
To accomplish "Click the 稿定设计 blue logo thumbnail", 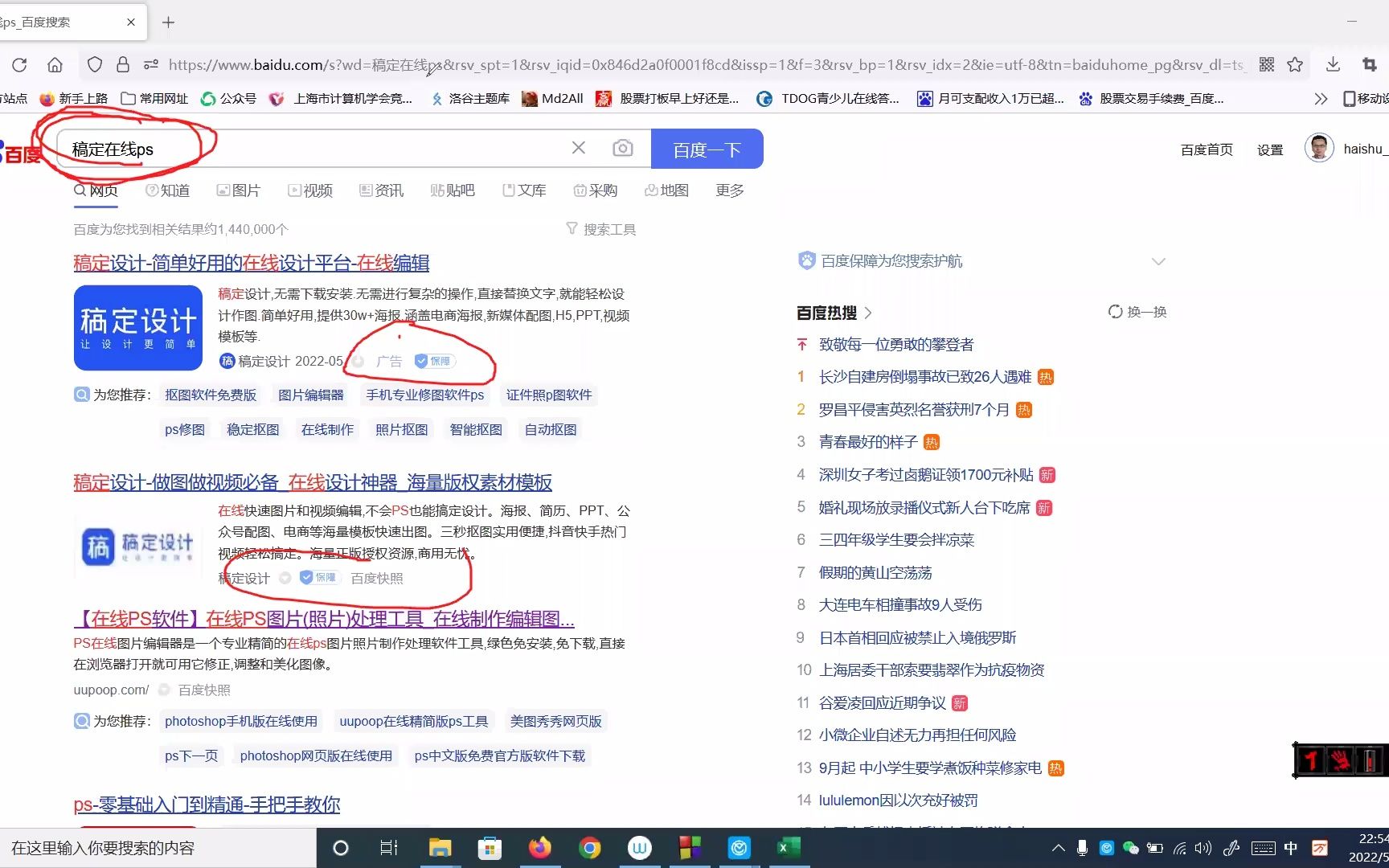I will (x=138, y=328).
